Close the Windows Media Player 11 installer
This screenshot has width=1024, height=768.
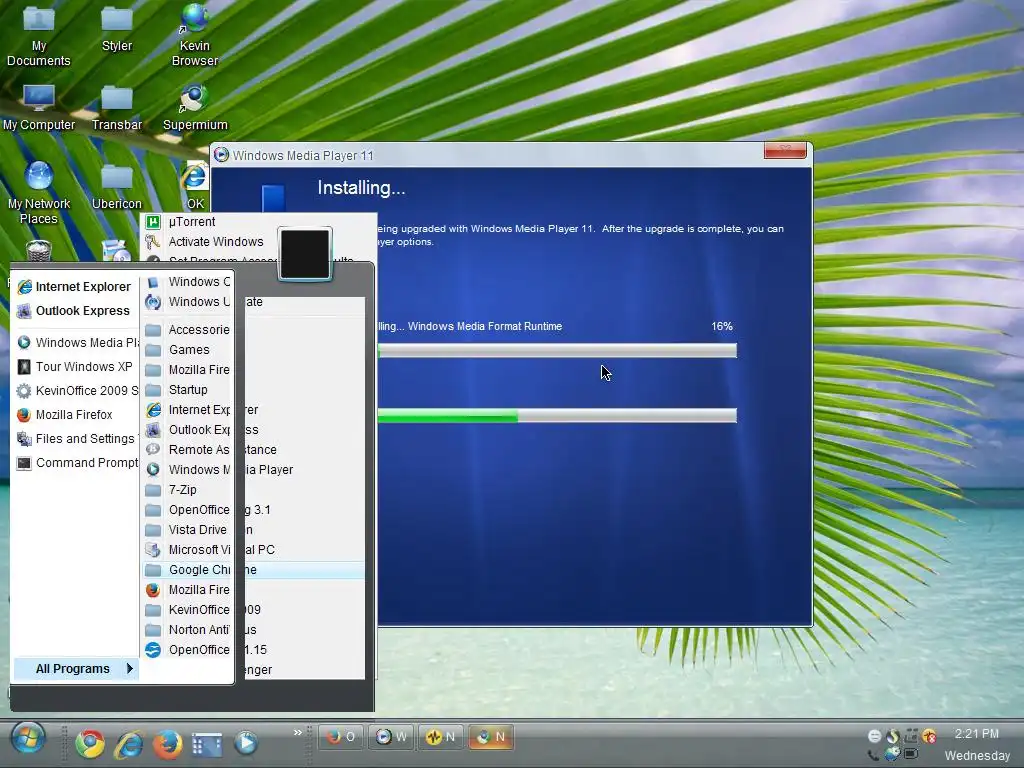785,150
